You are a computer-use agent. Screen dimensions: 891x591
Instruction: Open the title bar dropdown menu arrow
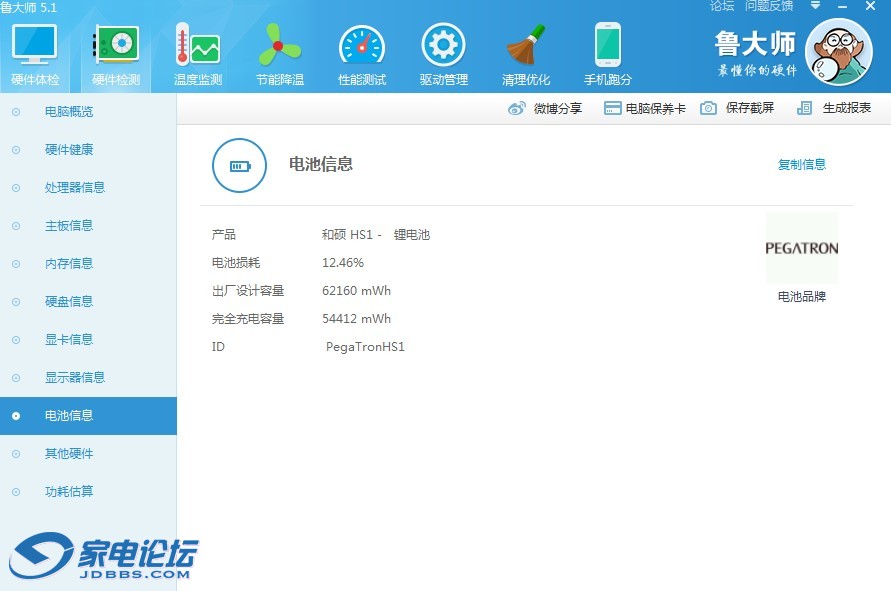(x=815, y=6)
